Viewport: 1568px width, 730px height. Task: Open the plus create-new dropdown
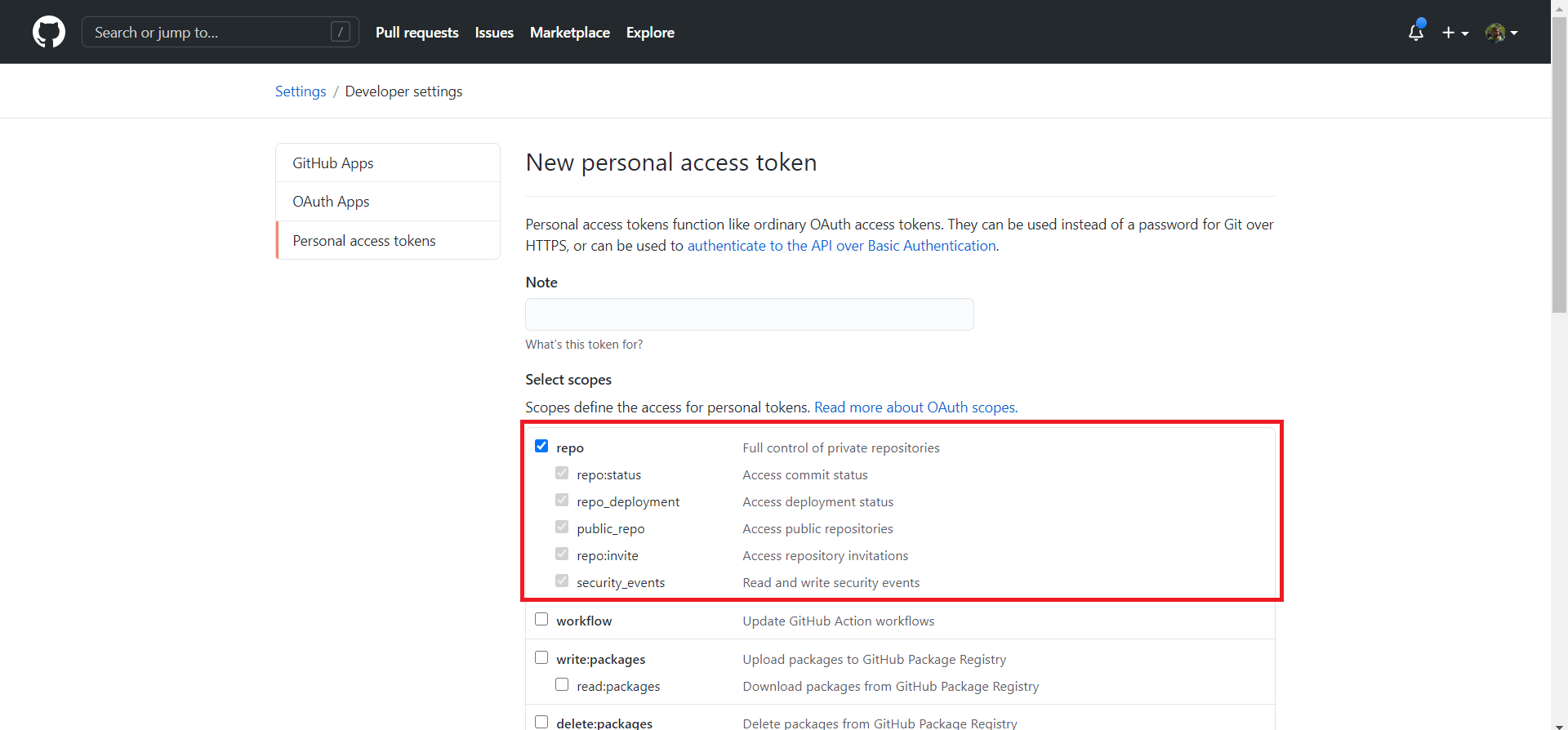click(x=1454, y=33)
